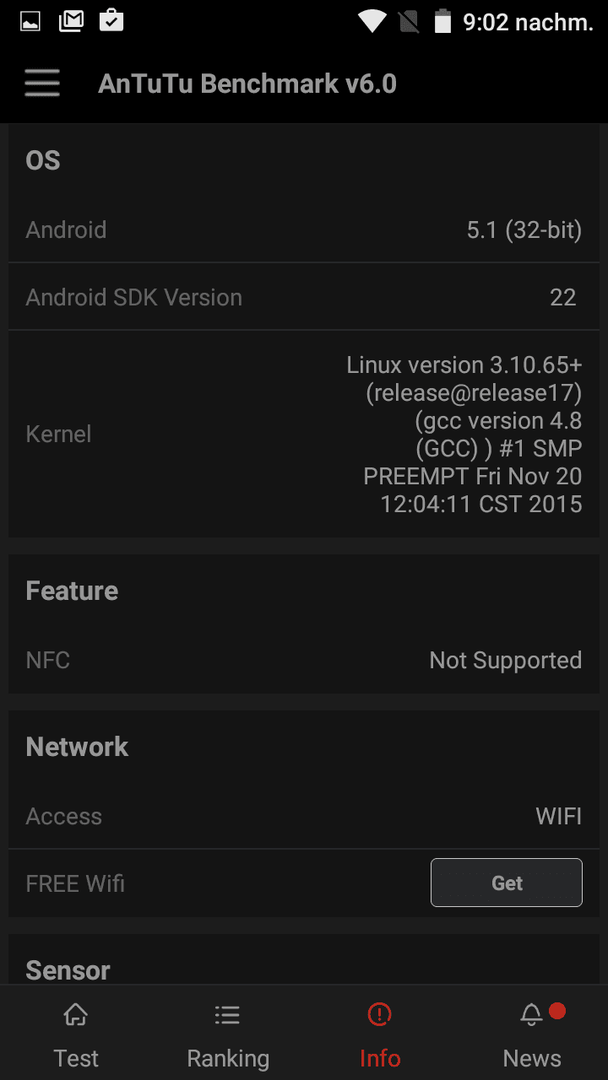Viewport: 608px width, 1080px height.
Task: Tap the Test home icon
Action: (x=76, y=1015)
